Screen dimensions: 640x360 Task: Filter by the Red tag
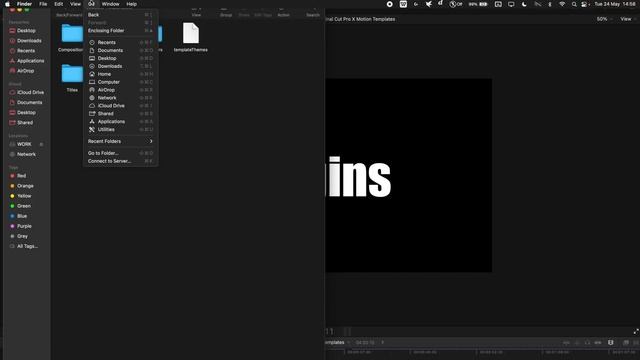(x=21, y=176)
